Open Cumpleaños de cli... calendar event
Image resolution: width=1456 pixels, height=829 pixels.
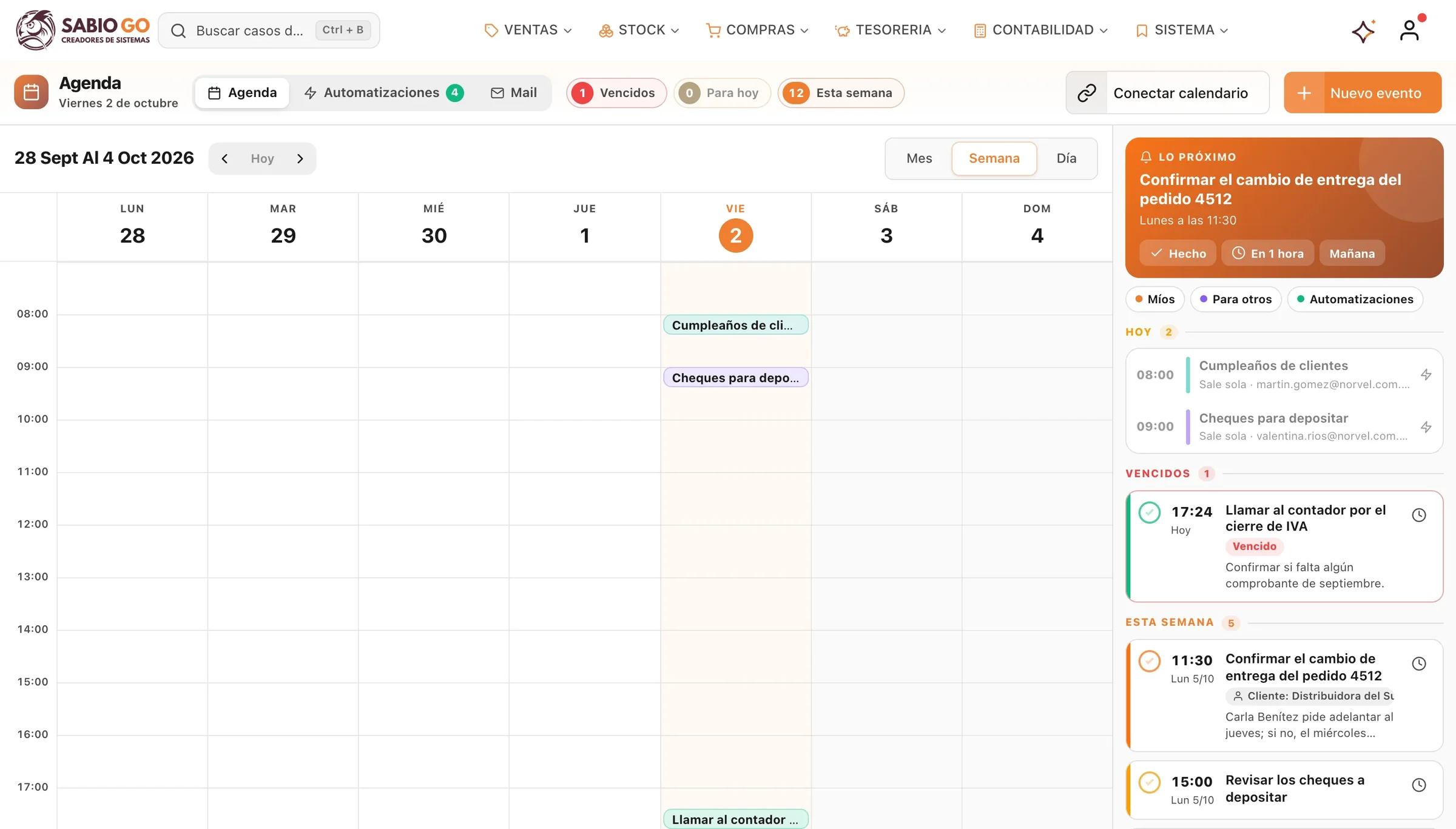(735, 325)
